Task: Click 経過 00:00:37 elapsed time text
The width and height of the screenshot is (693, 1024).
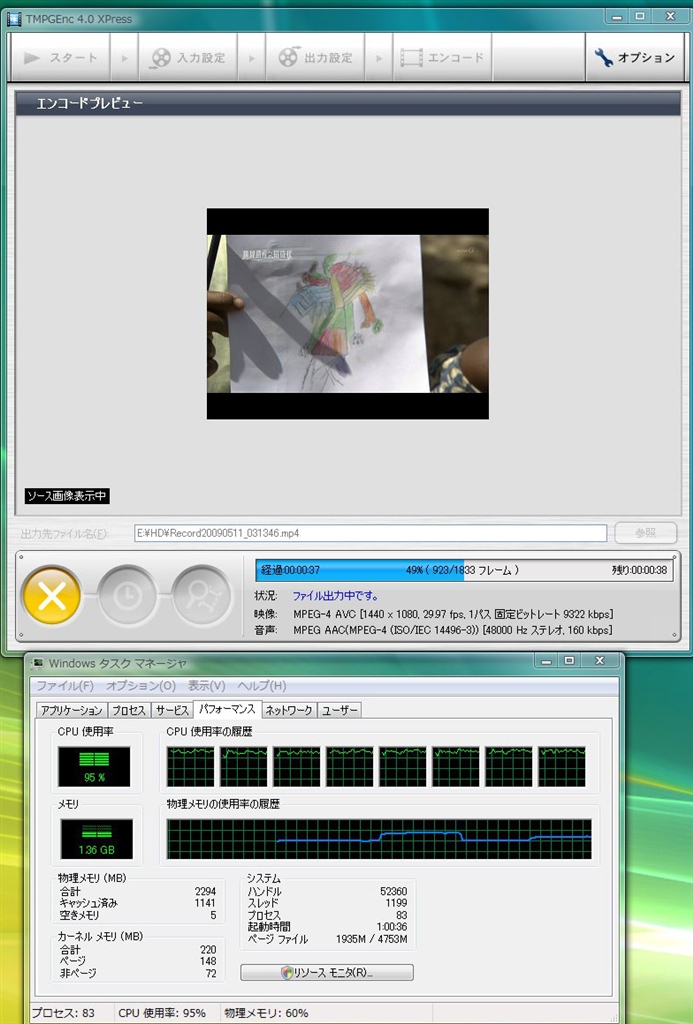Action: (x=291, y=570)
